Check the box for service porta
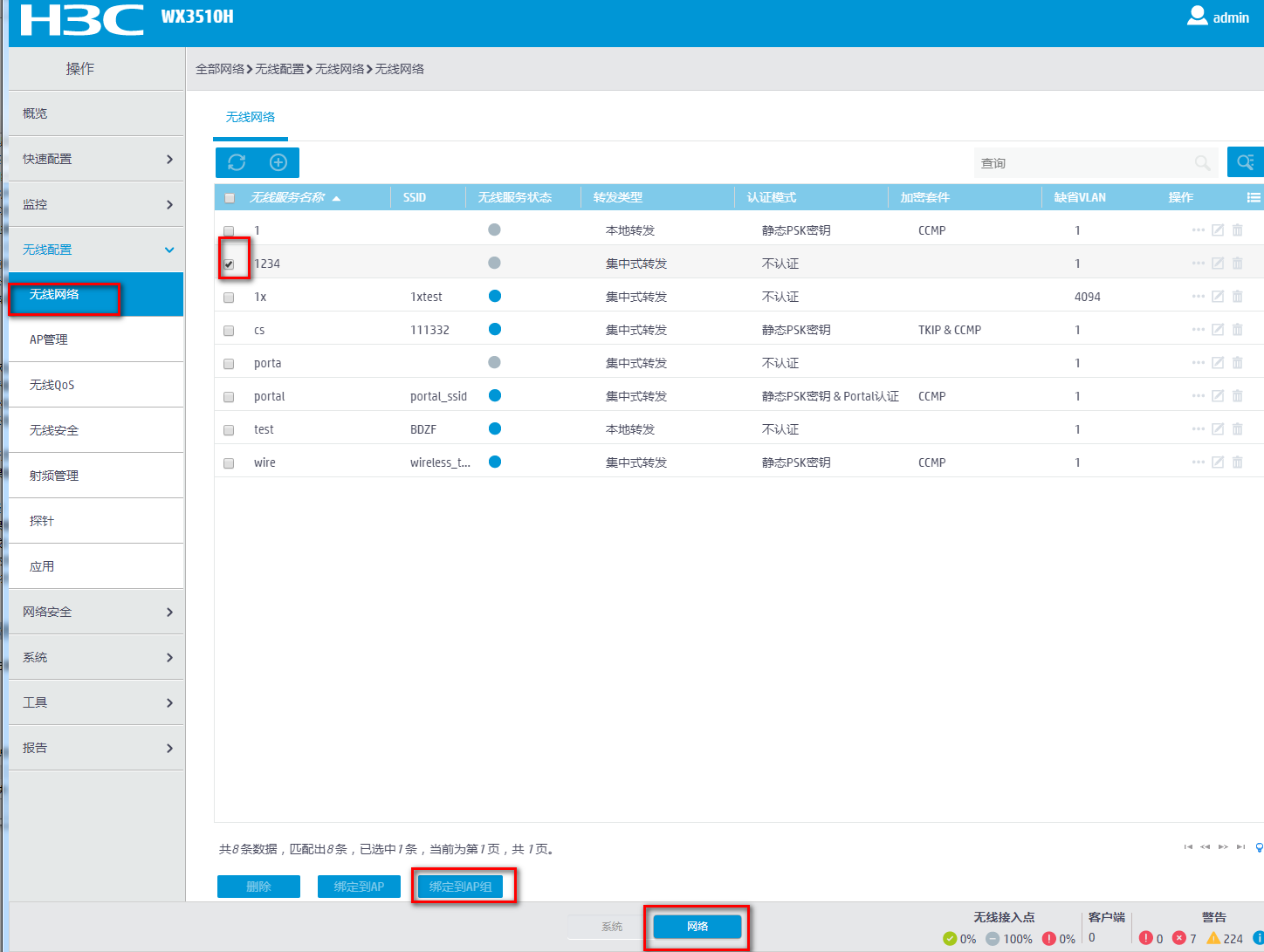 [229, 364]
